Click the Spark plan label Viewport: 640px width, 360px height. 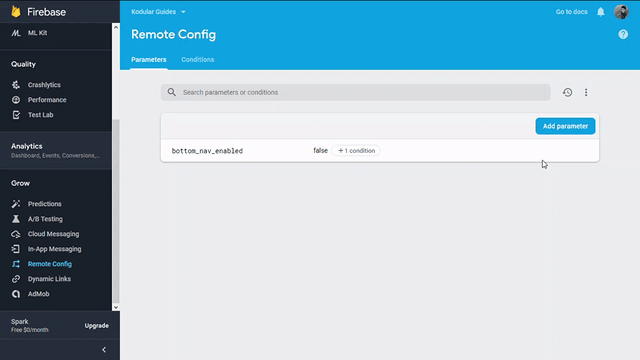click(x=20, y=322)
